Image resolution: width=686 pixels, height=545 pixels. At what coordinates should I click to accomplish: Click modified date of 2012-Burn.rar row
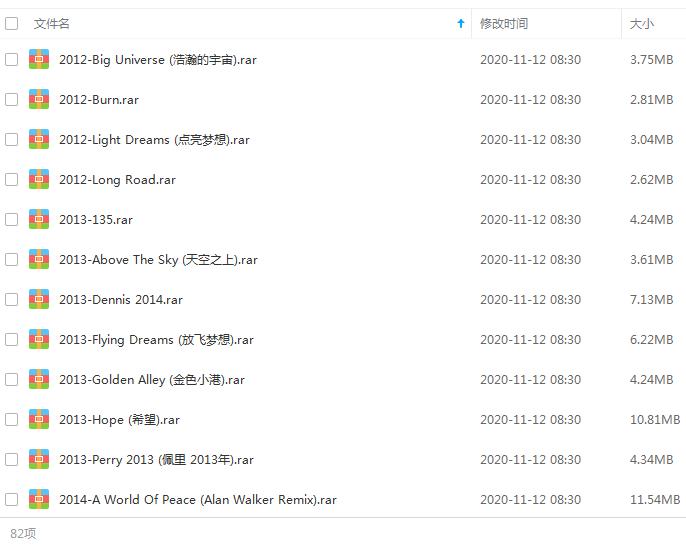click(x=530, y=100)
